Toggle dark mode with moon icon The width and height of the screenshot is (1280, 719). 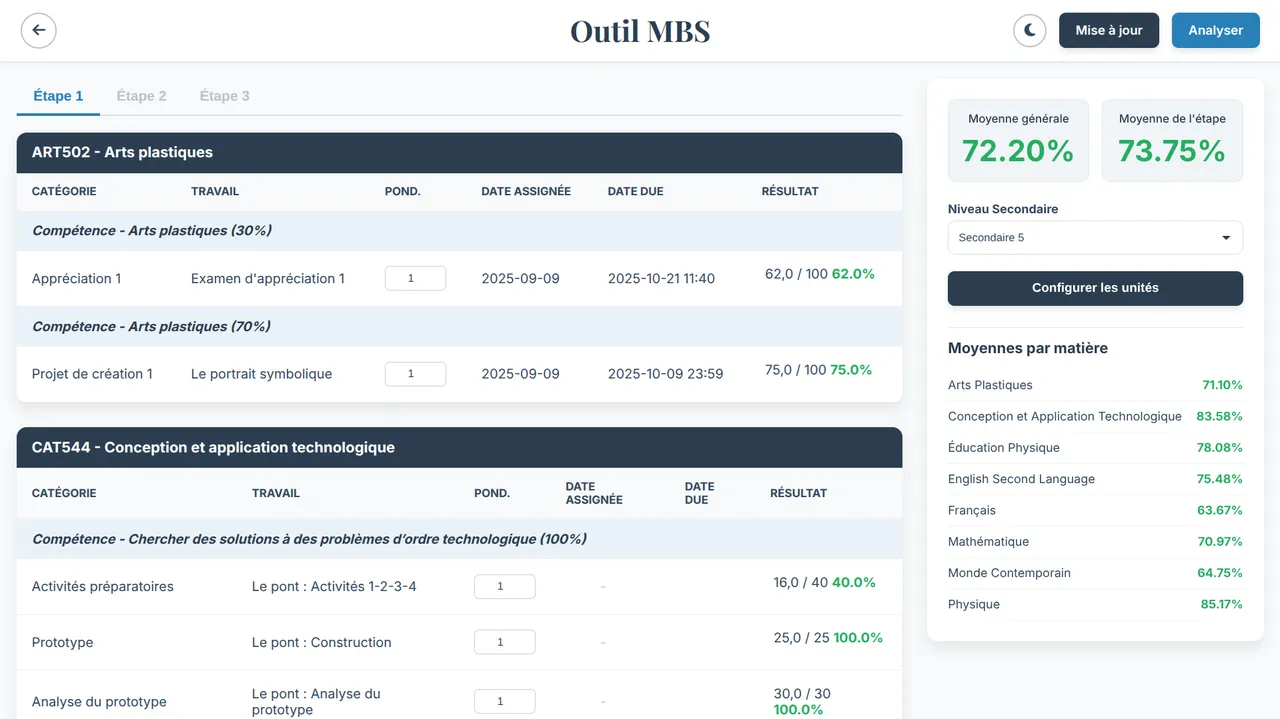click(1030, 30)
